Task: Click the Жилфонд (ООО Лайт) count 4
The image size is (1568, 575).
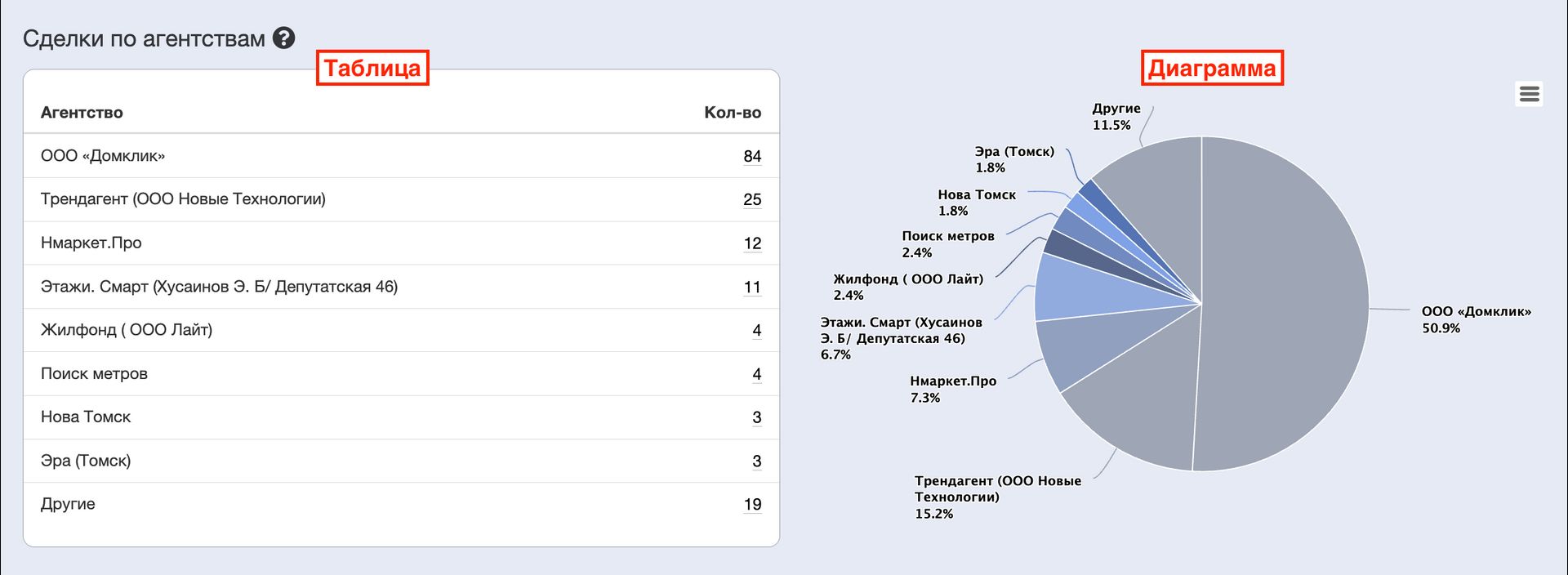Action: tap(757, 330)
